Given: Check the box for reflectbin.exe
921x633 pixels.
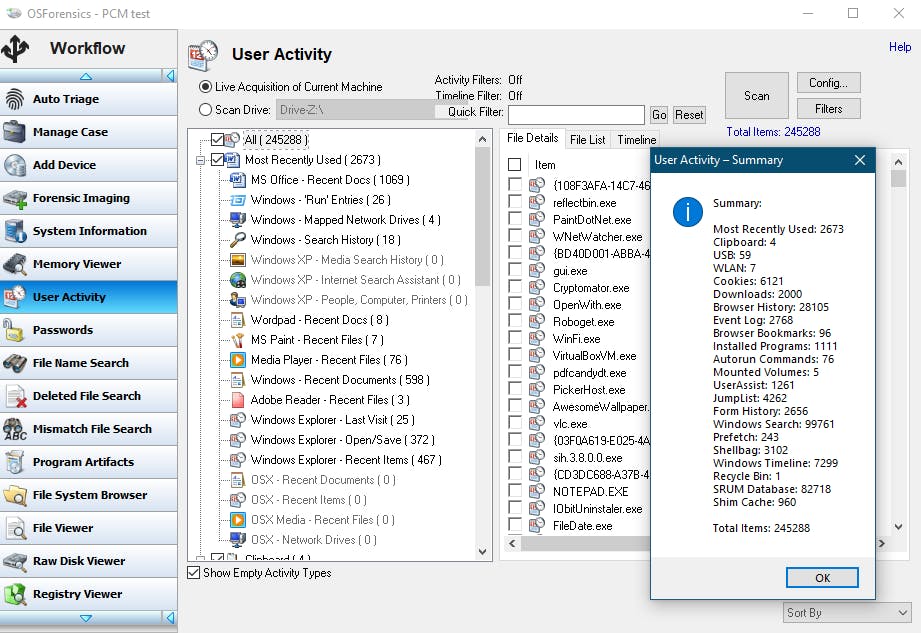Looking at the screenshot, I should click(x=515, y=203).
